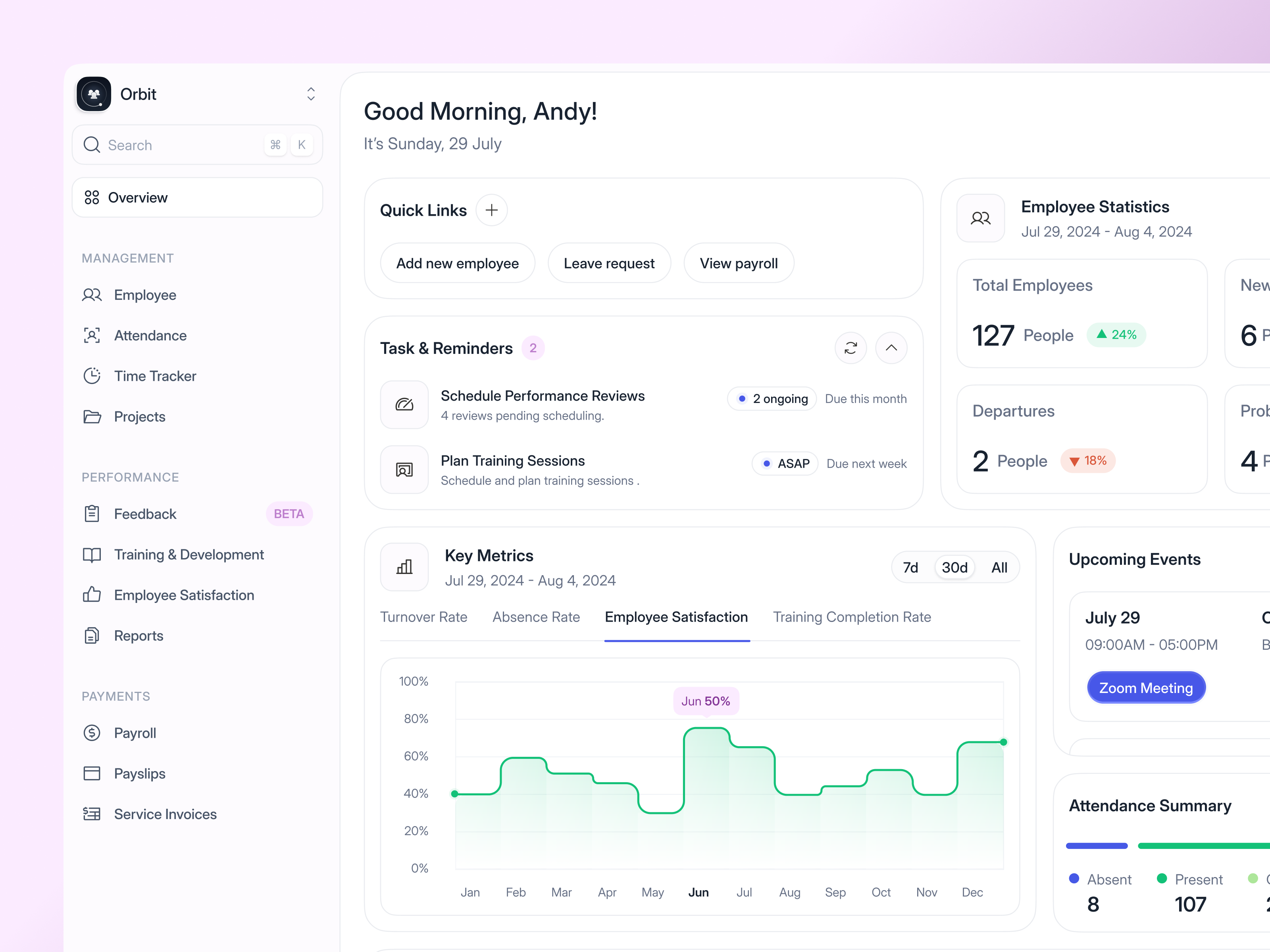The width and height of the screenshot is (1270, 952).
Task: Select the 7d metrics filter
Action: (911, 567)
